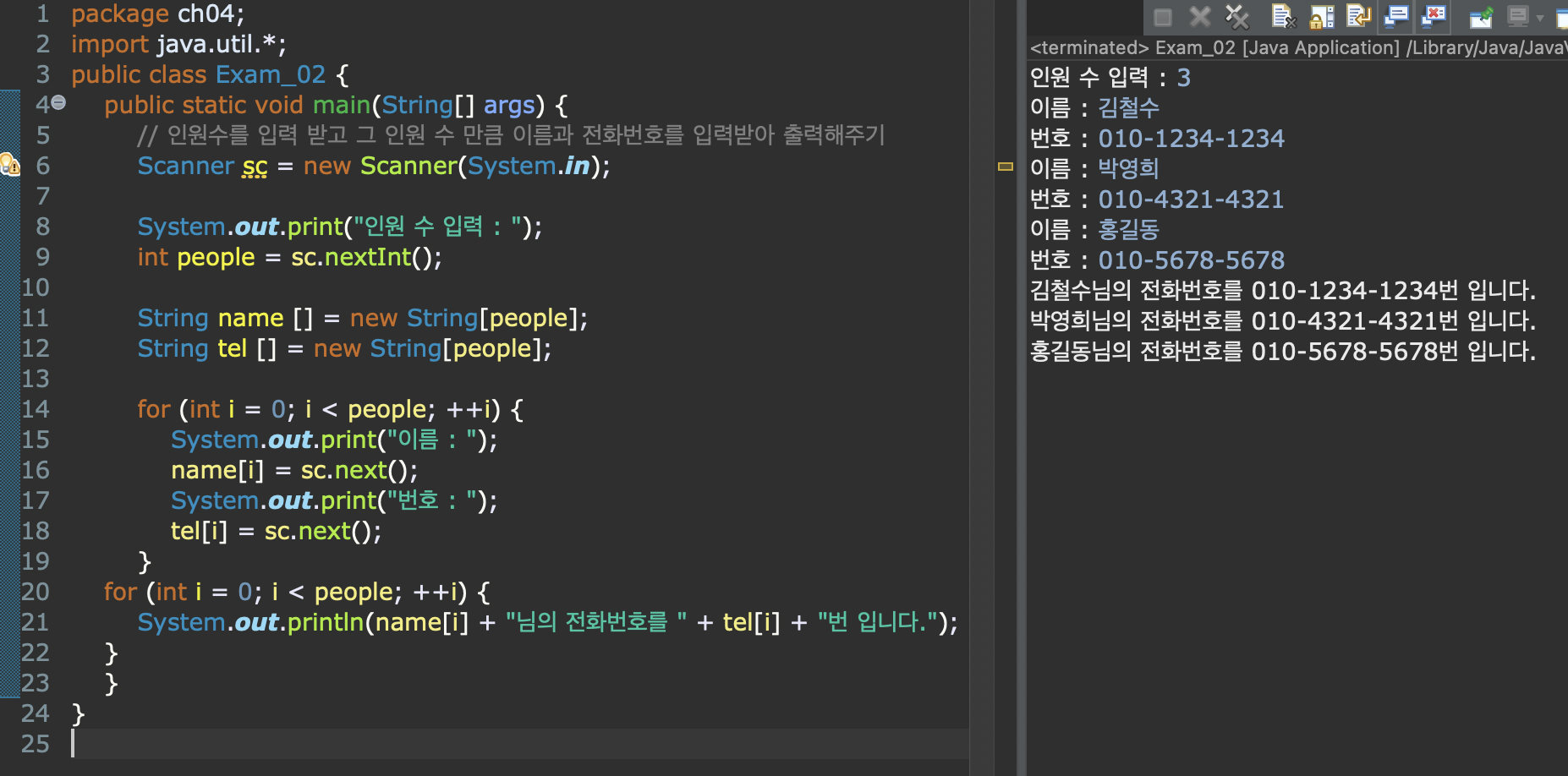Click console input value 박영희
Image resolution: width=1568 pixels, height=776 pixels.
tap(1128, 168)
